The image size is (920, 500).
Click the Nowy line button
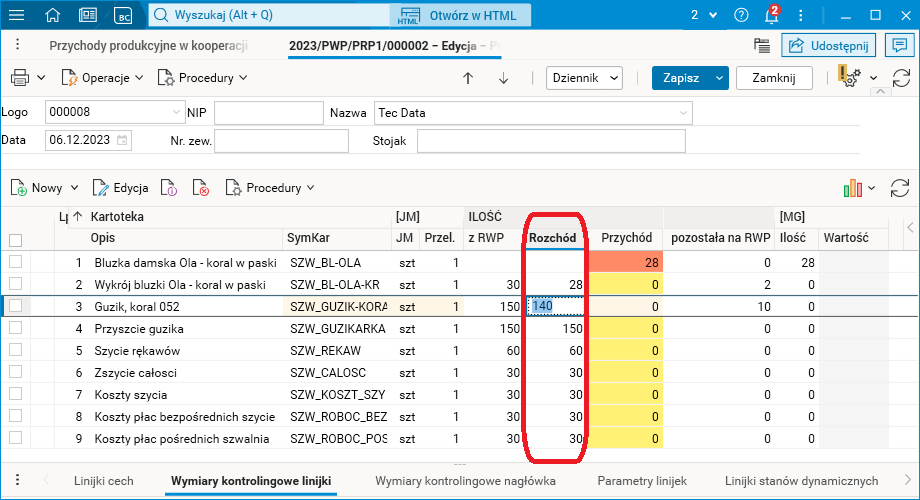click(36, 188)
